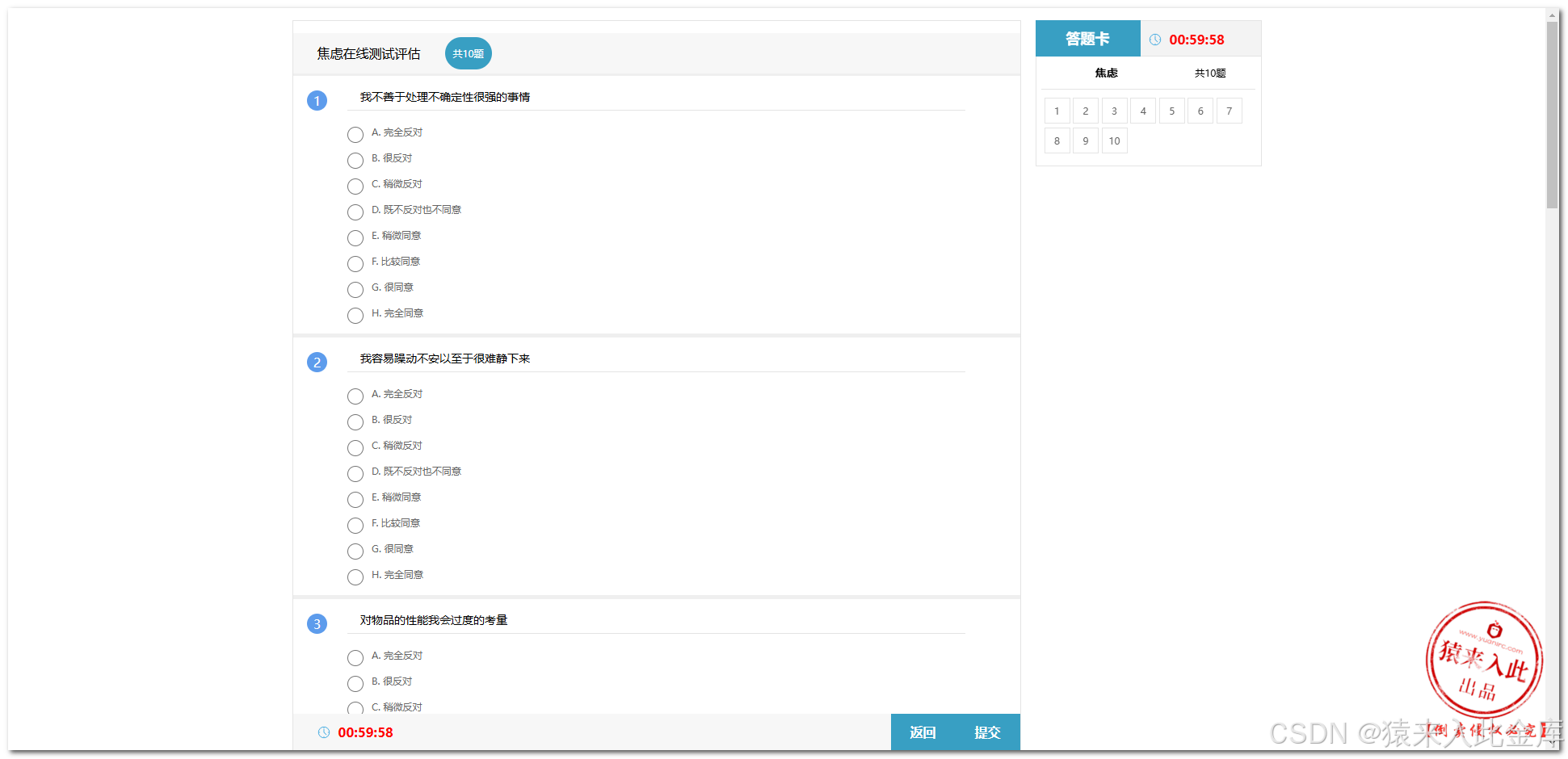Screen dimensions: 1568x759
Task: Jump to question 8 in answer card
Action: (1057, 140)
